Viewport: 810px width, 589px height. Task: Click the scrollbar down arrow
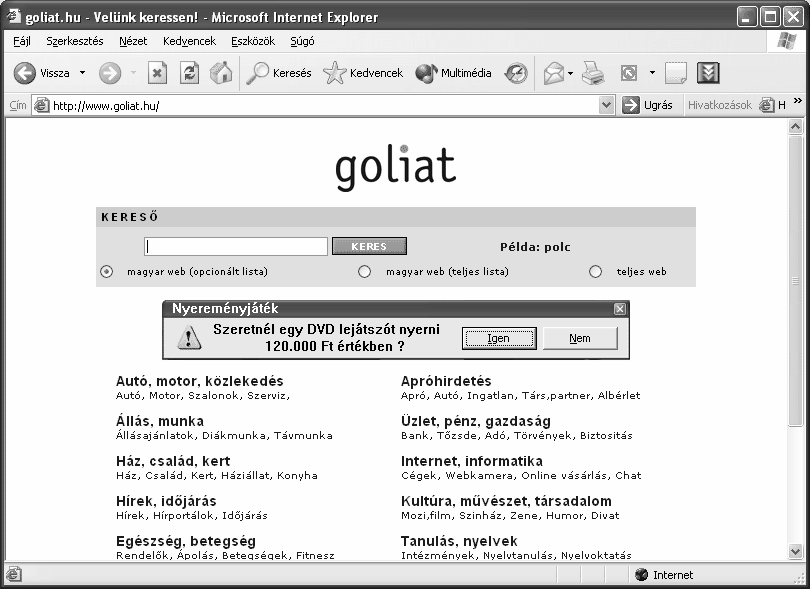796,552
